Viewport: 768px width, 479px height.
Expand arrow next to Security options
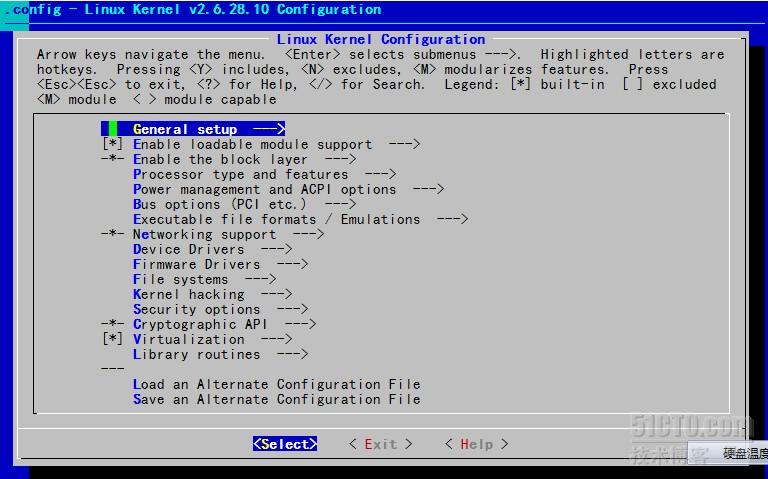[x=292, y=310]
